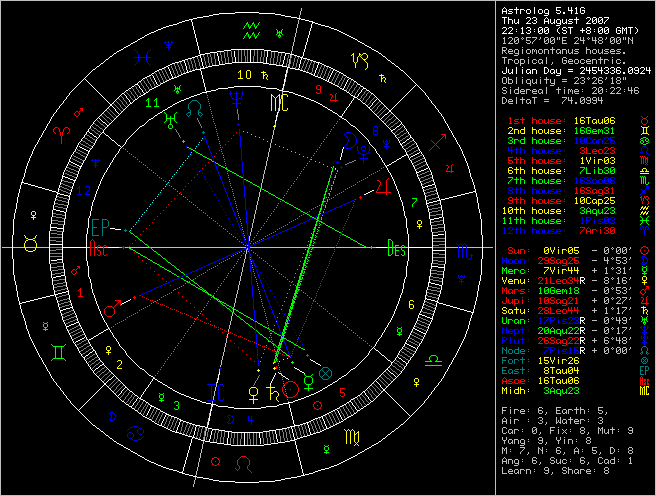Viewport: 656px width, 496px height.
Task: Select the Regiomontanus houses text line
Action: [562, 49]
